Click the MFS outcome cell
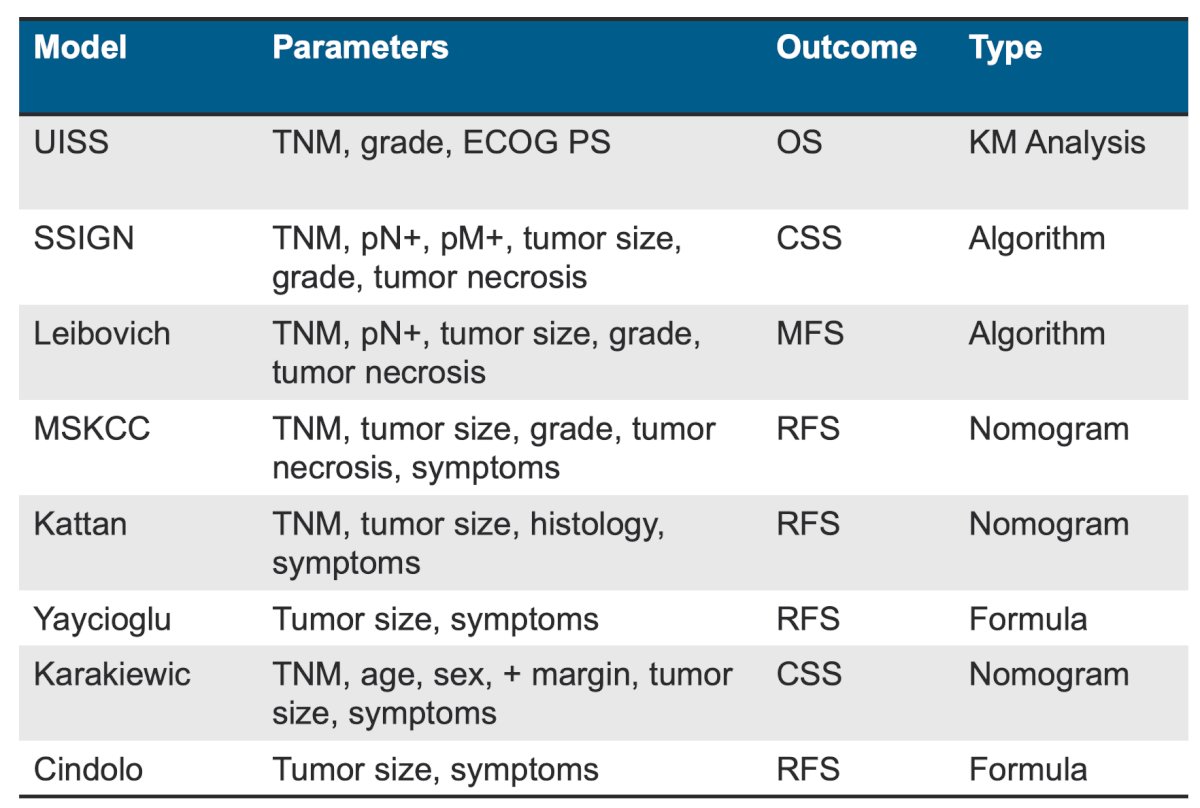This screenshot has width=1200, height=808. click(x=810, y=334)
